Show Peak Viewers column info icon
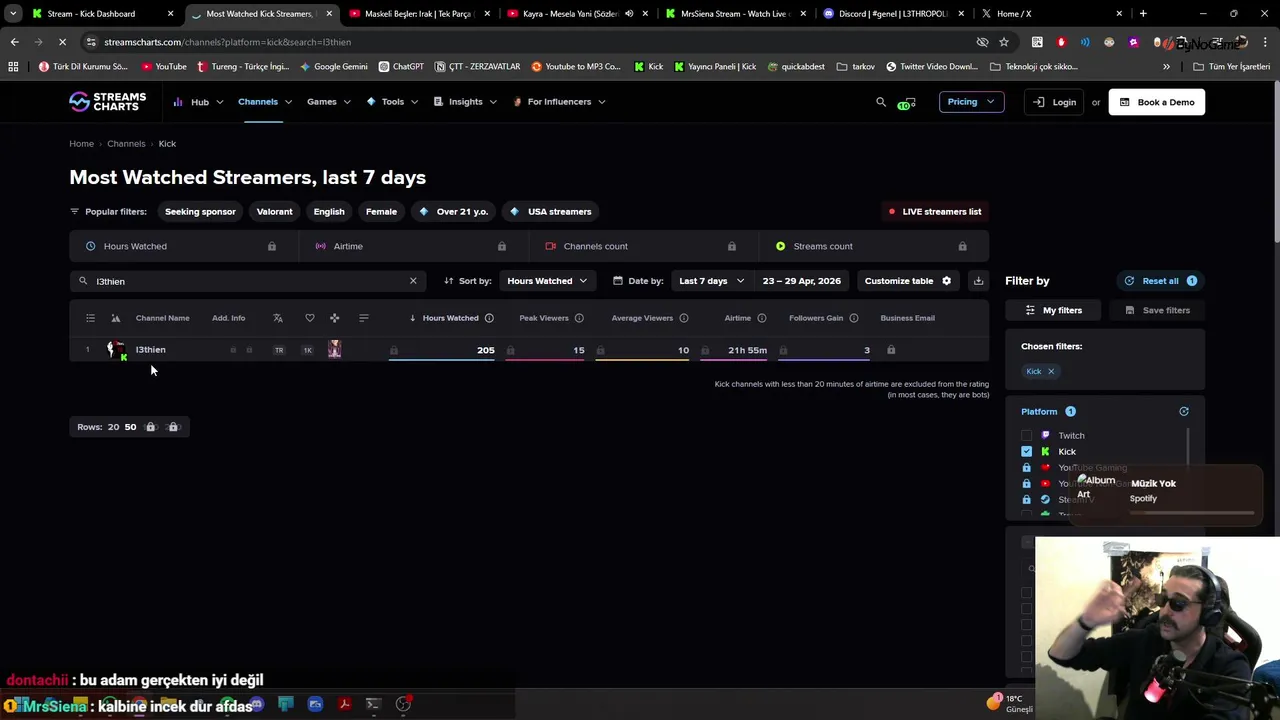Image resolution: width=1280 pixels, height=720 pixels. coord(579,318)
